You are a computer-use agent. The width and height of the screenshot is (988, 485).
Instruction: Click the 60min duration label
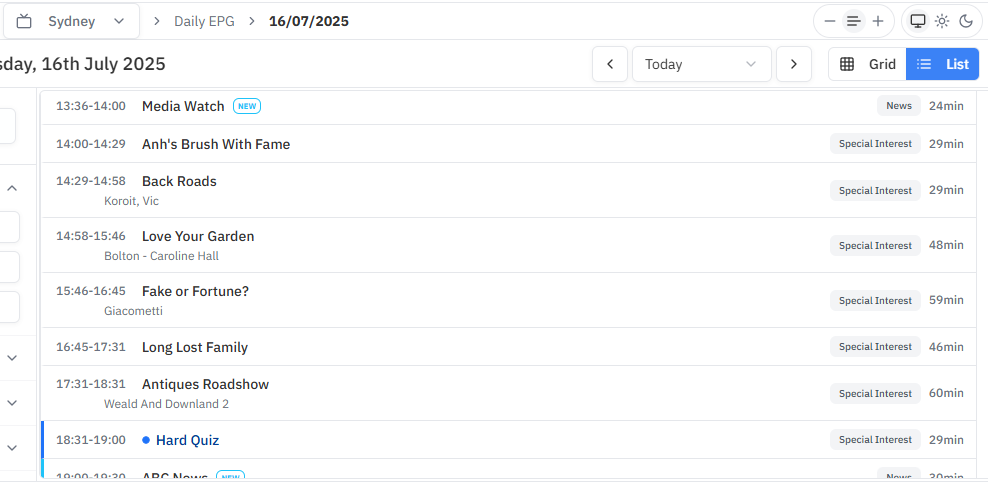coord(946,393)
